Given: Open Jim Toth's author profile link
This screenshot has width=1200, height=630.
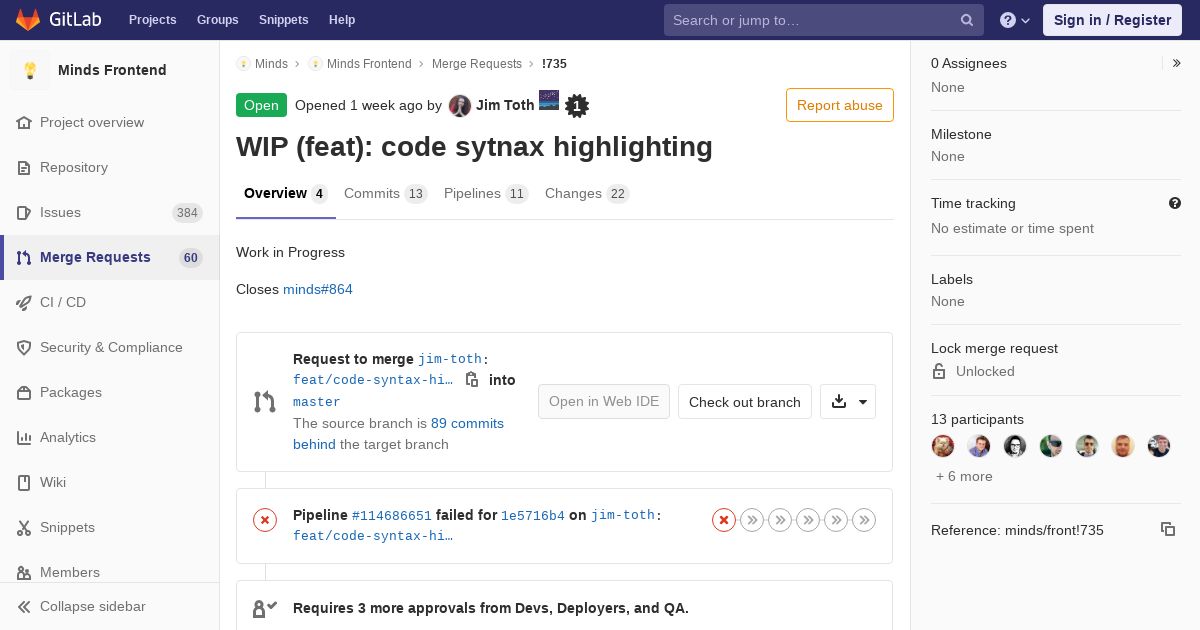Looking at the screenshot, I should tap(505, 105).
